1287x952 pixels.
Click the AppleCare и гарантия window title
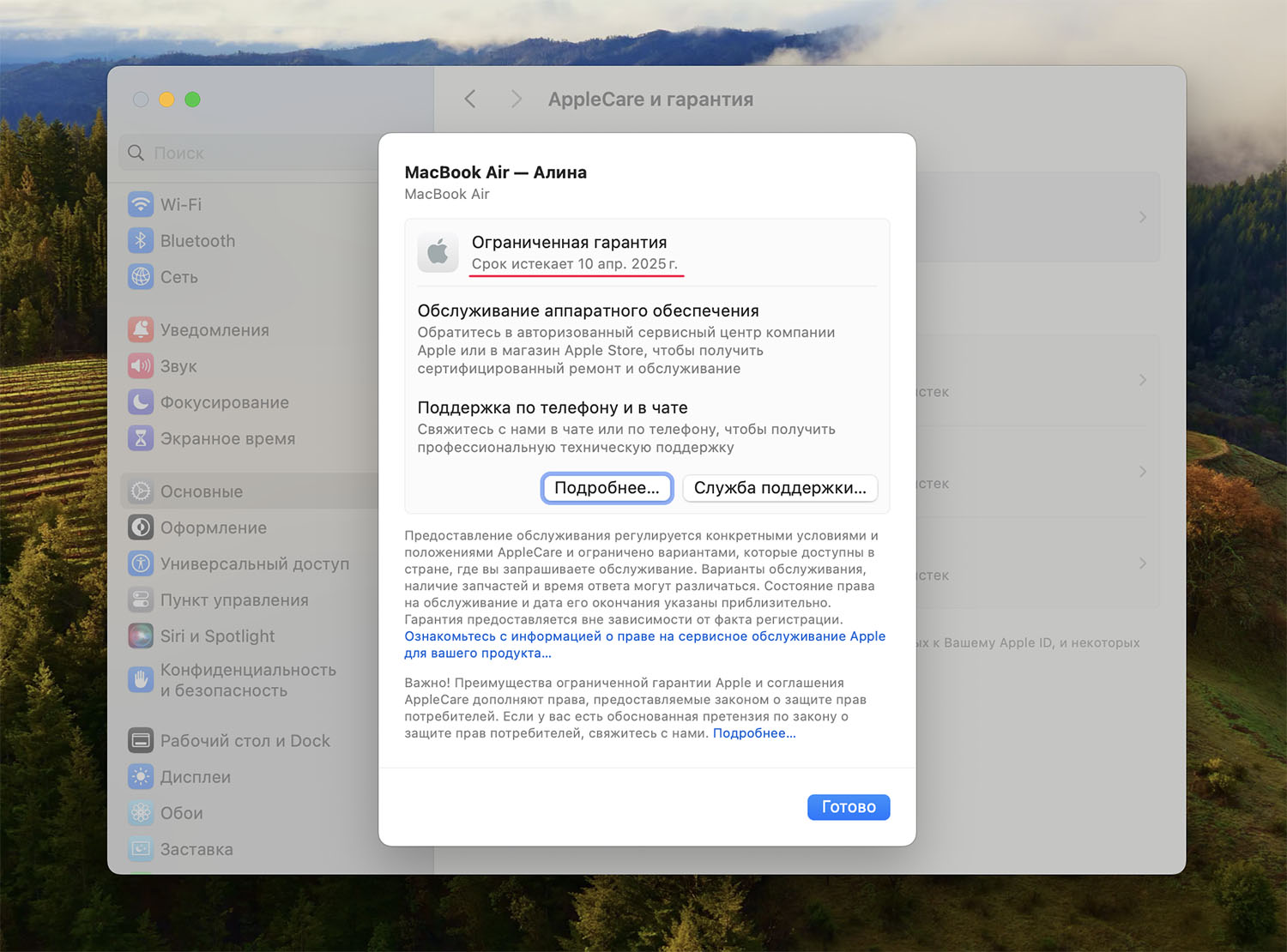[651, 99]
